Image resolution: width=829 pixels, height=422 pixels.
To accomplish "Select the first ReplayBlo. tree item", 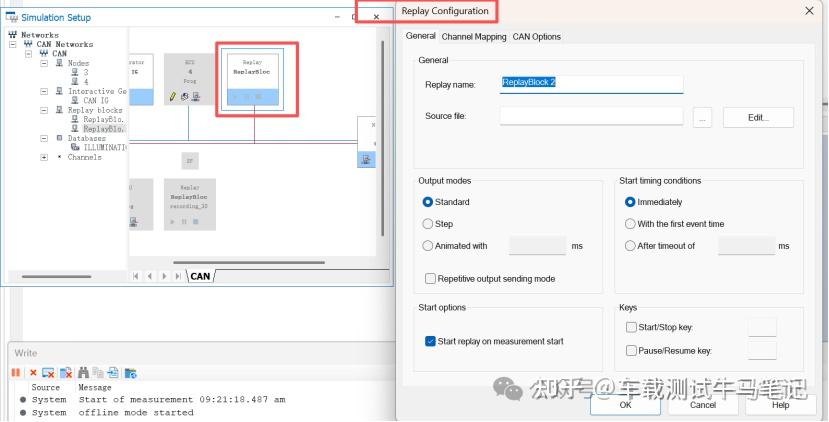I will tap(104, 119).
